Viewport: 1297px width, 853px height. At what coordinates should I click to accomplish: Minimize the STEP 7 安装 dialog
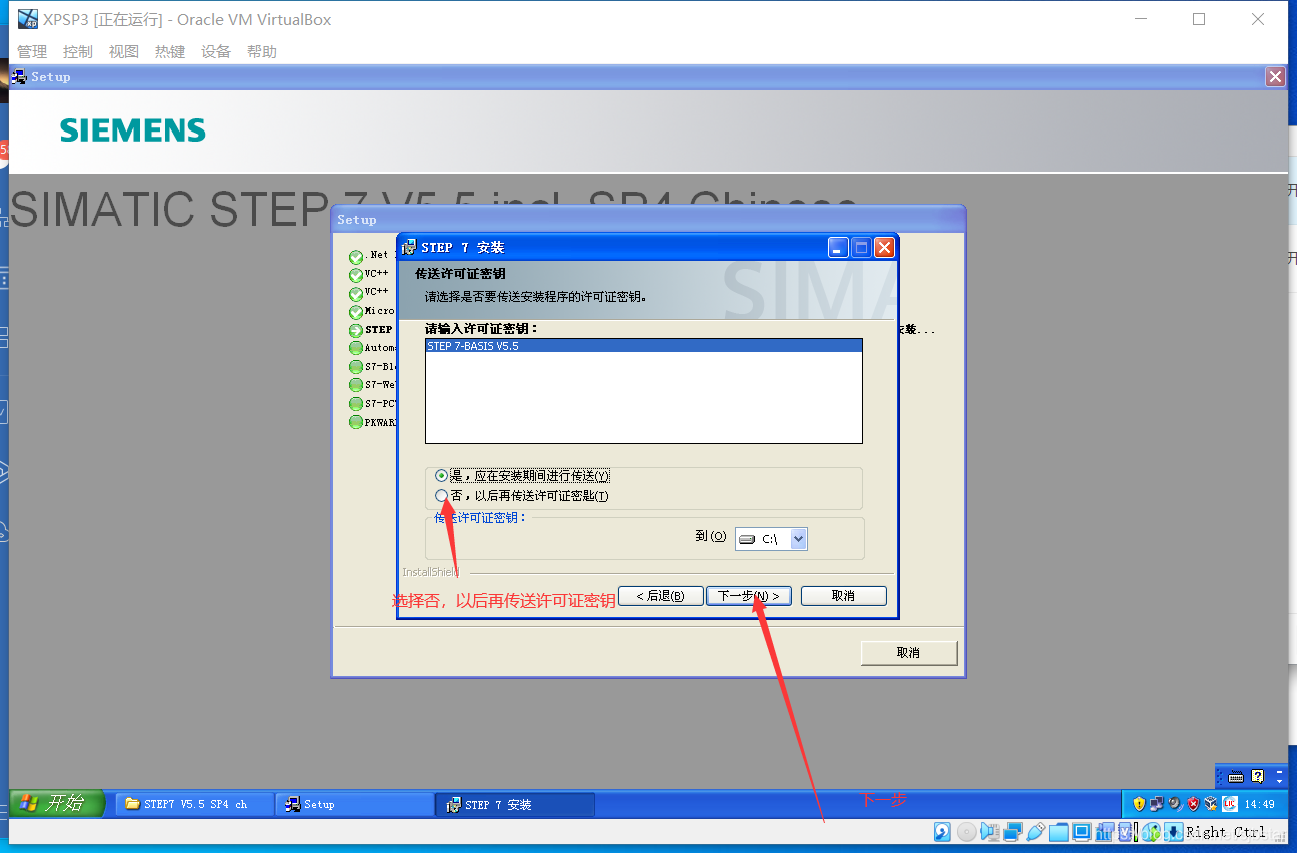tap(838, 247)
